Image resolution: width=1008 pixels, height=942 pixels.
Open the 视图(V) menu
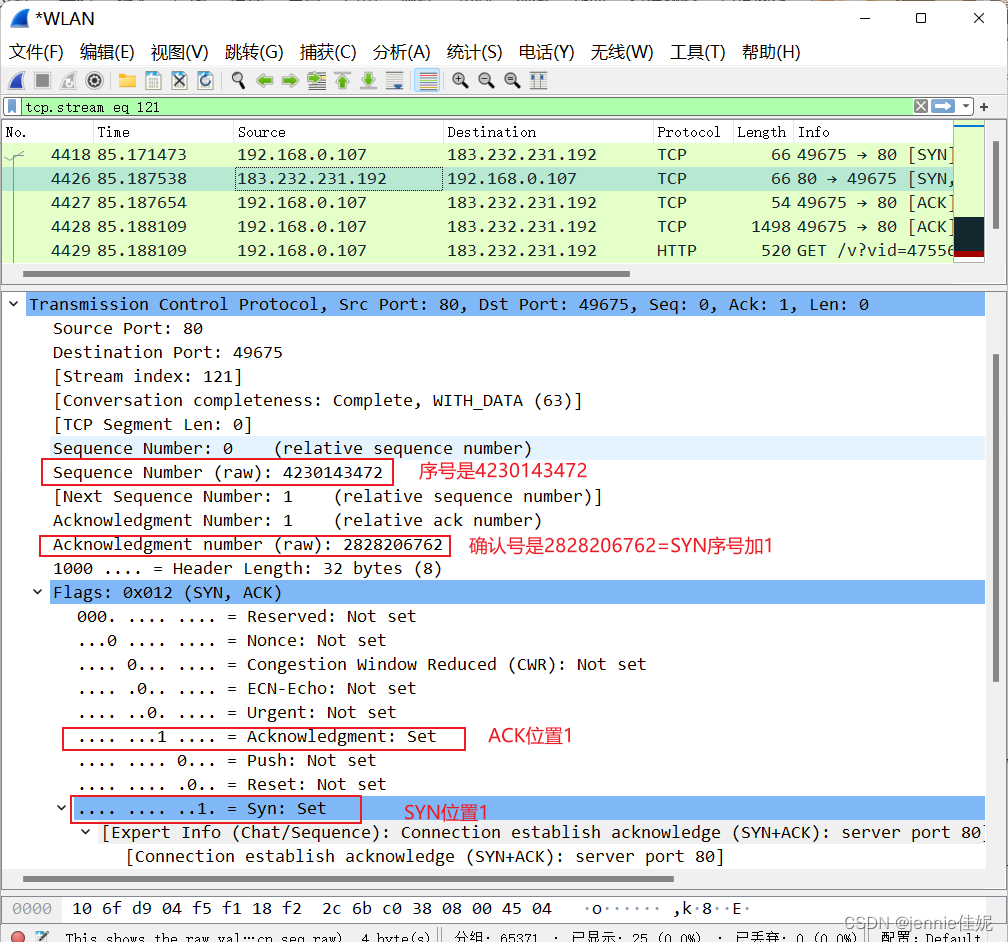pos(179,52)
